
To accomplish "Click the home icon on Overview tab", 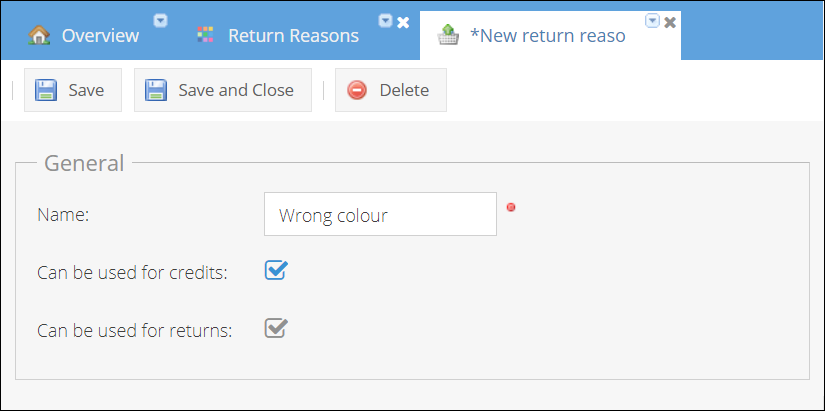I will point(39,35).
